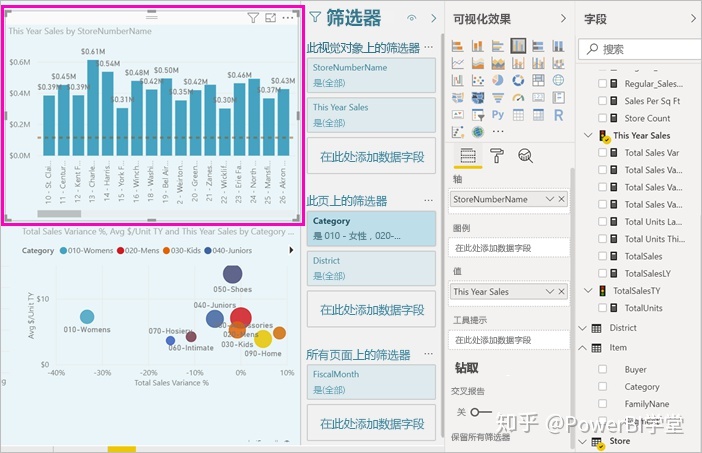702x453 pixels.
Task: Select the line chart visual
Action: 458,63
